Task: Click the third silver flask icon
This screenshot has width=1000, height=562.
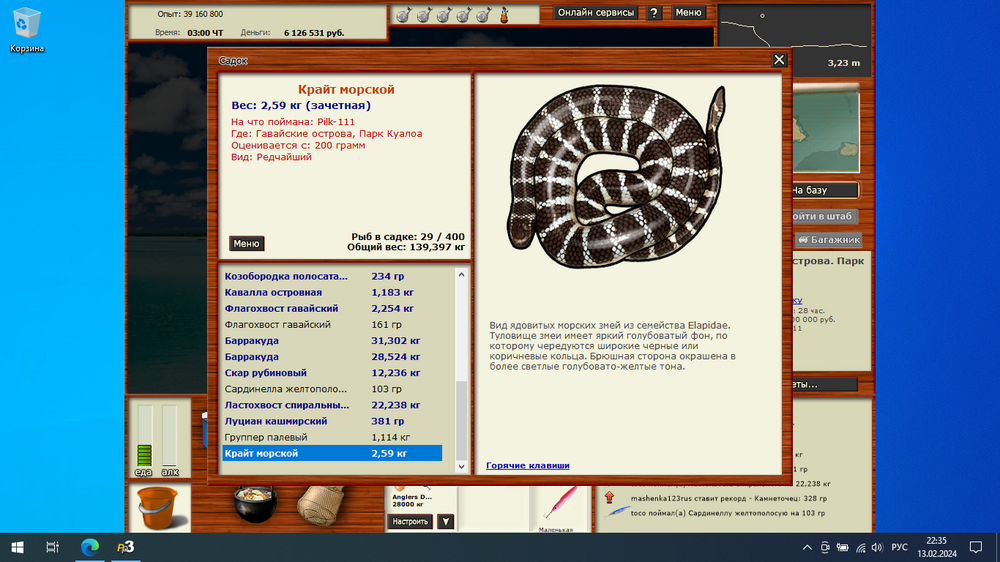Action: tap(444, 14)
